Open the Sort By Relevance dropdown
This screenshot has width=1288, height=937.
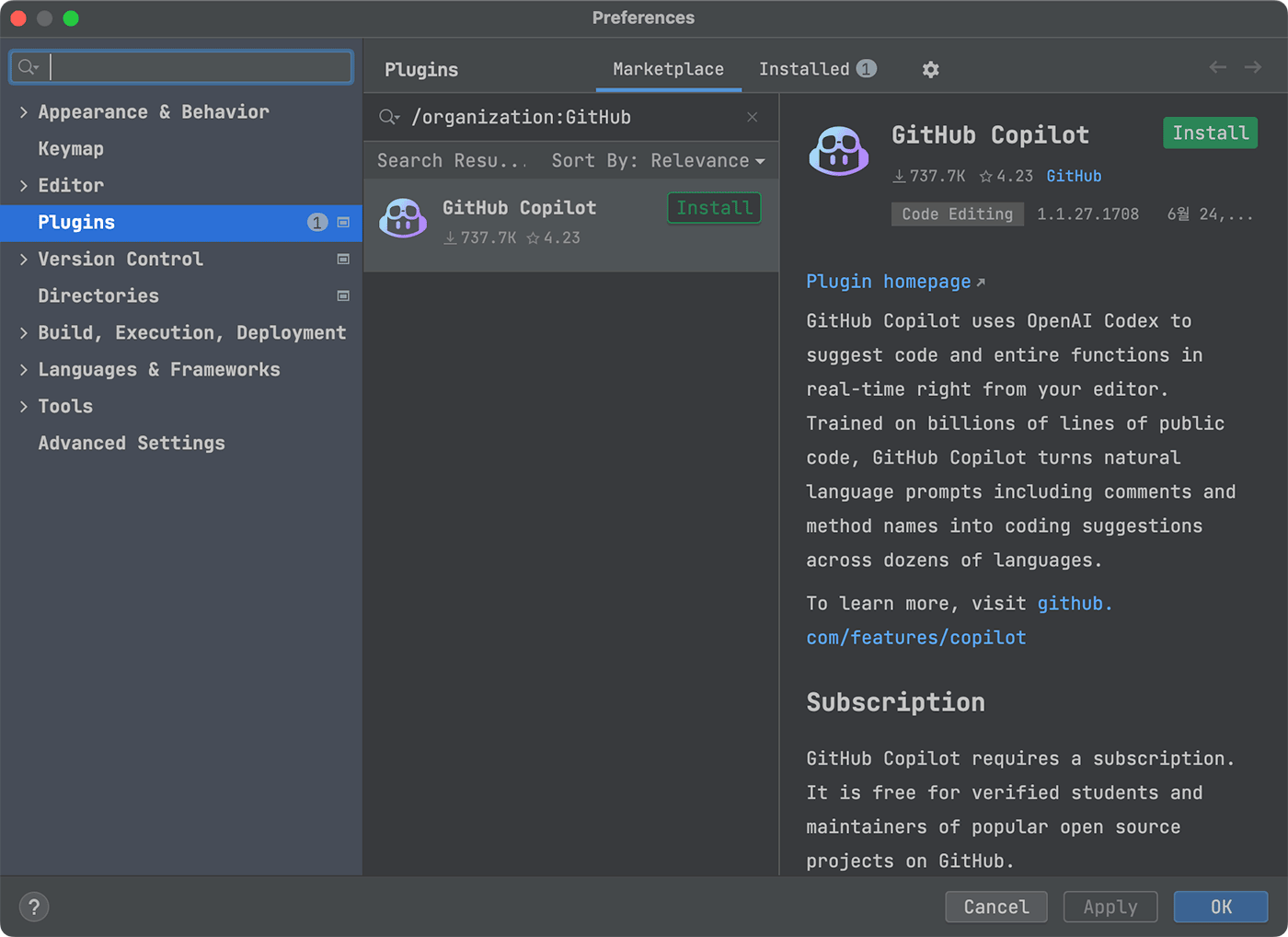click(659, 161)
